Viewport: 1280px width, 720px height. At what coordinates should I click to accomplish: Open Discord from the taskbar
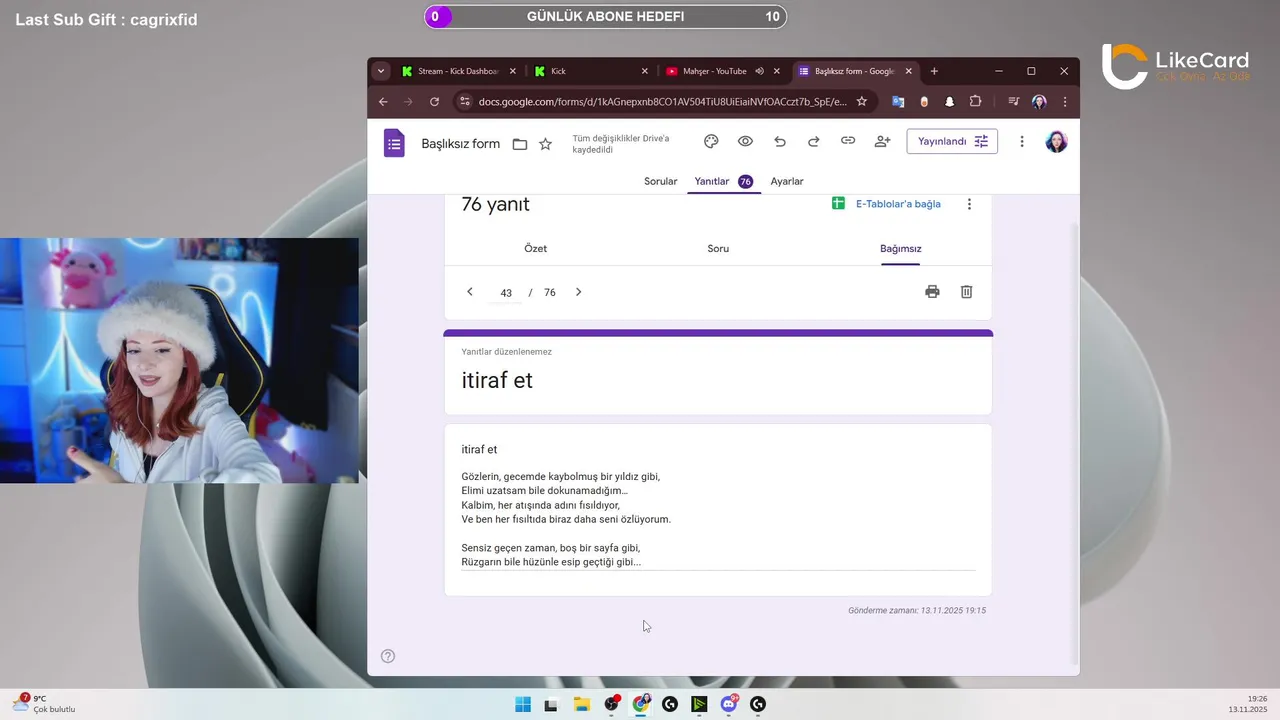click(x=729, y=704)
